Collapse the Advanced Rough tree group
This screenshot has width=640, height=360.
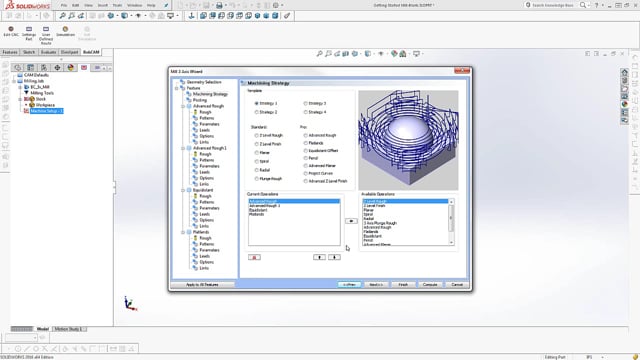(x=183, y=106)
